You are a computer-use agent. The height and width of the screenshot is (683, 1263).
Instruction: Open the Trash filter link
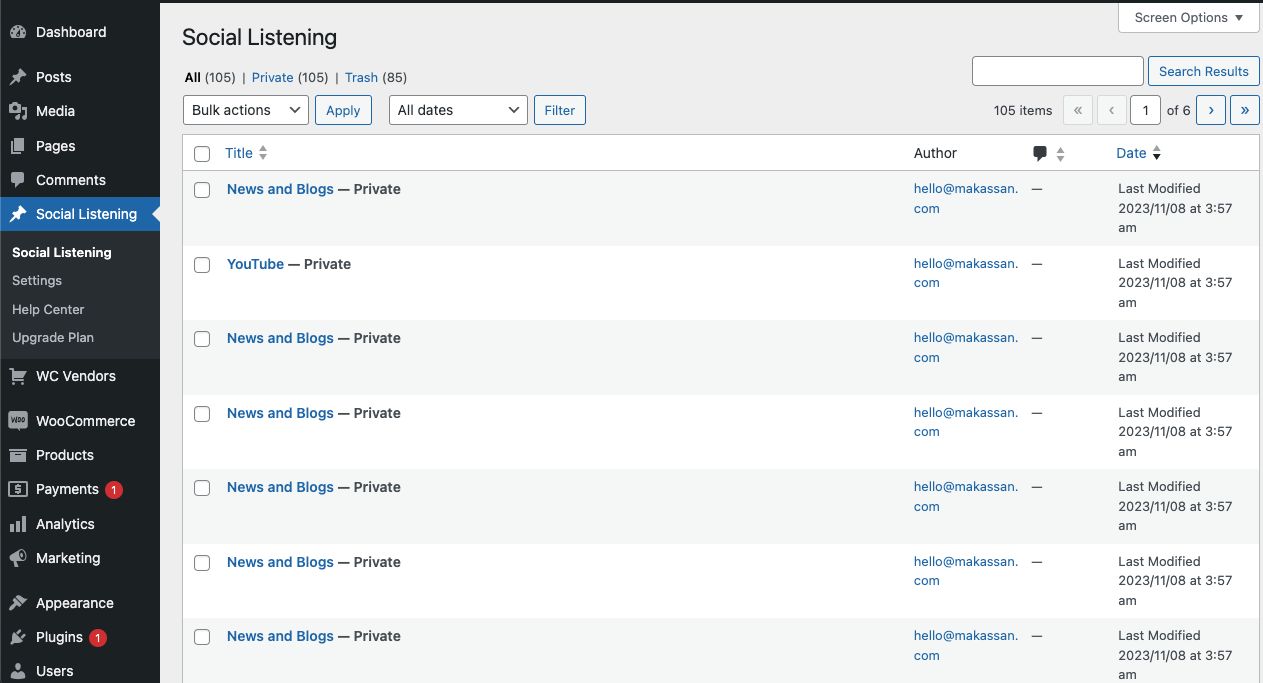tap(361, 77)
